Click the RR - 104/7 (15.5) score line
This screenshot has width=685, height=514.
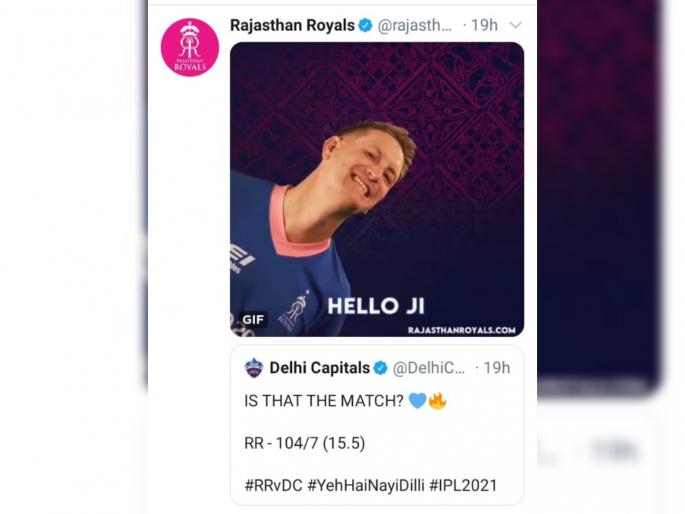[304, 443]
